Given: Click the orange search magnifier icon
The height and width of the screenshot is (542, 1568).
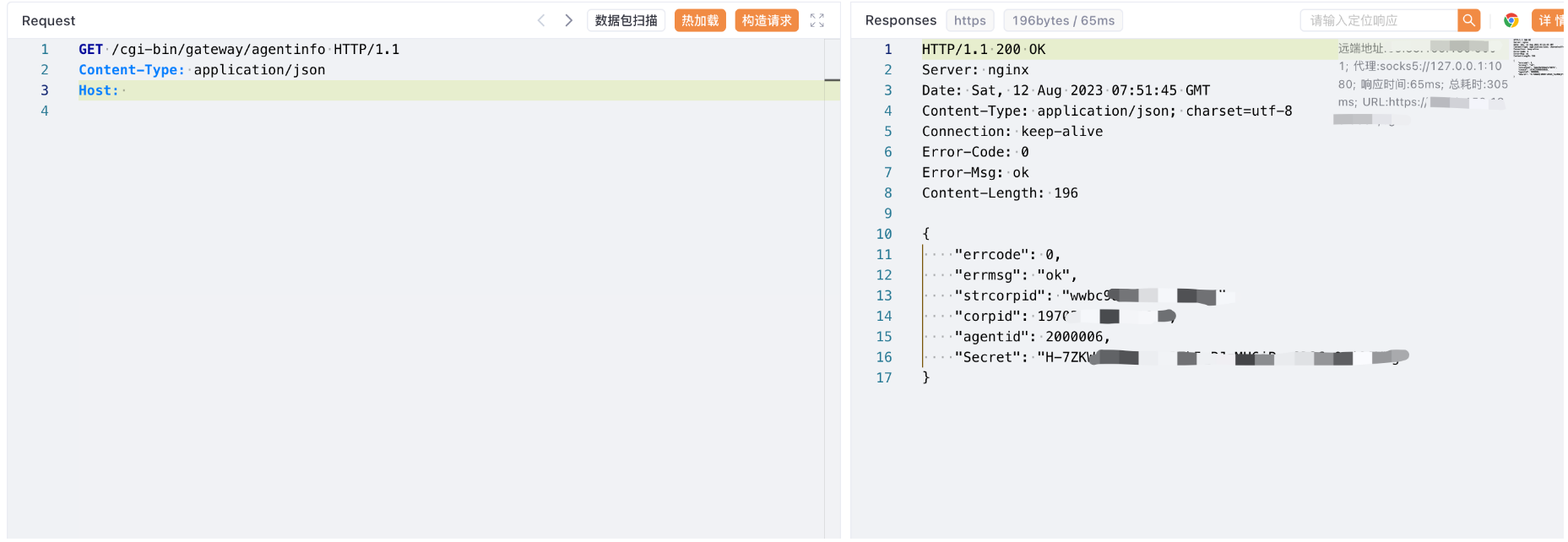Looking at the screenshot, I should tap(1468, 20).
